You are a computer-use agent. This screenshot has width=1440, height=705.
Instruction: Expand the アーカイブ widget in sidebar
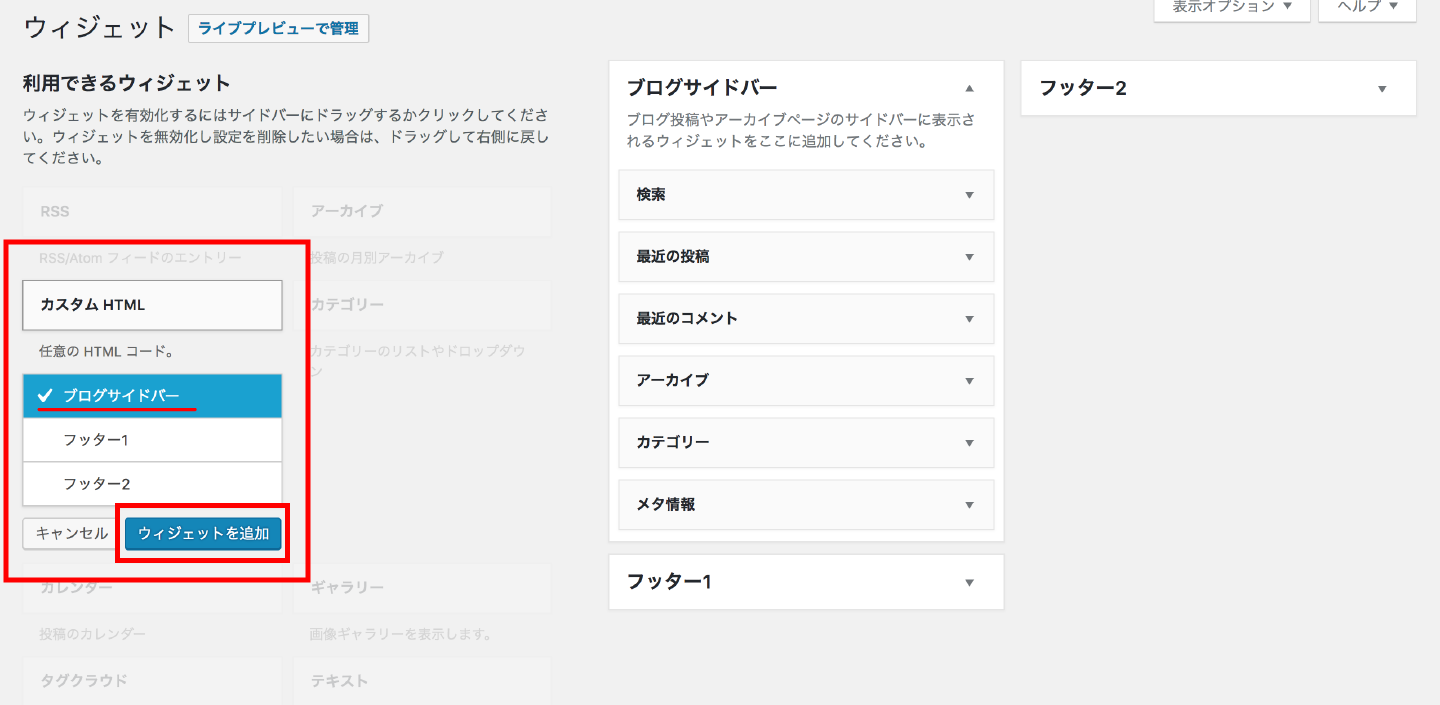(968, 381)
